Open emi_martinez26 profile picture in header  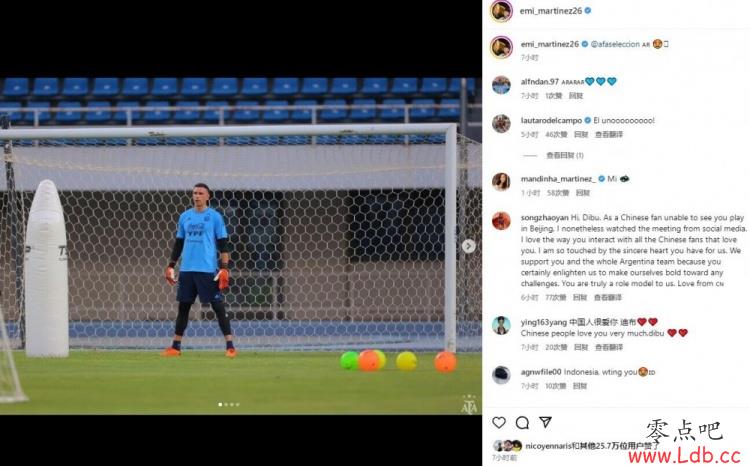pos(501,11)
